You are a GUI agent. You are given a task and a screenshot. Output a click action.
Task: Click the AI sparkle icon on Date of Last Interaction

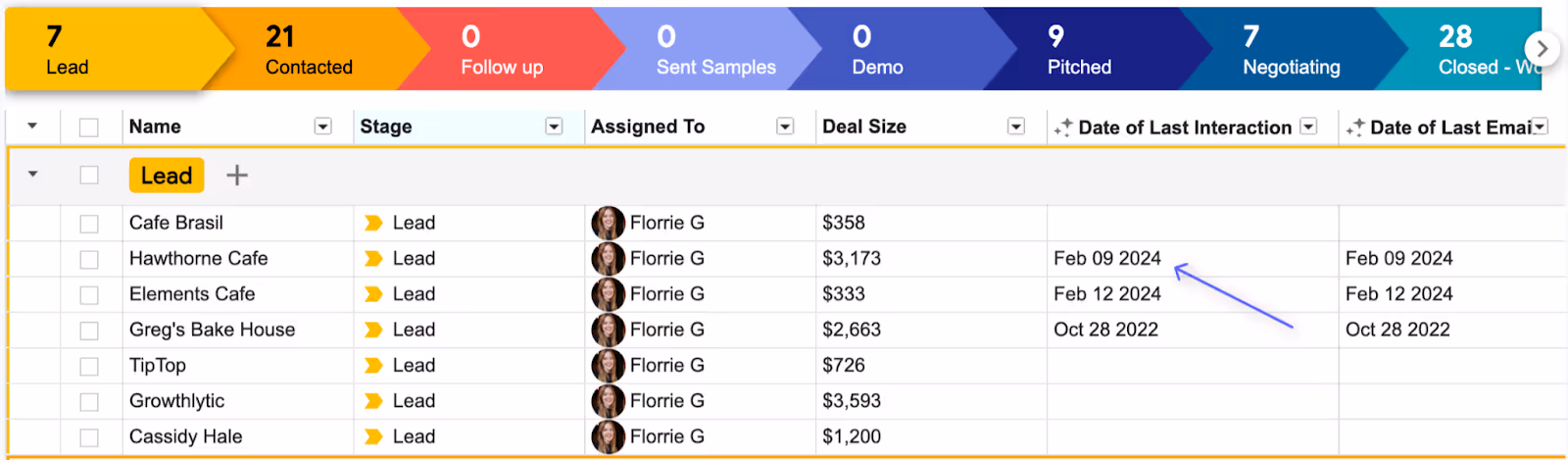point(1063,128)
